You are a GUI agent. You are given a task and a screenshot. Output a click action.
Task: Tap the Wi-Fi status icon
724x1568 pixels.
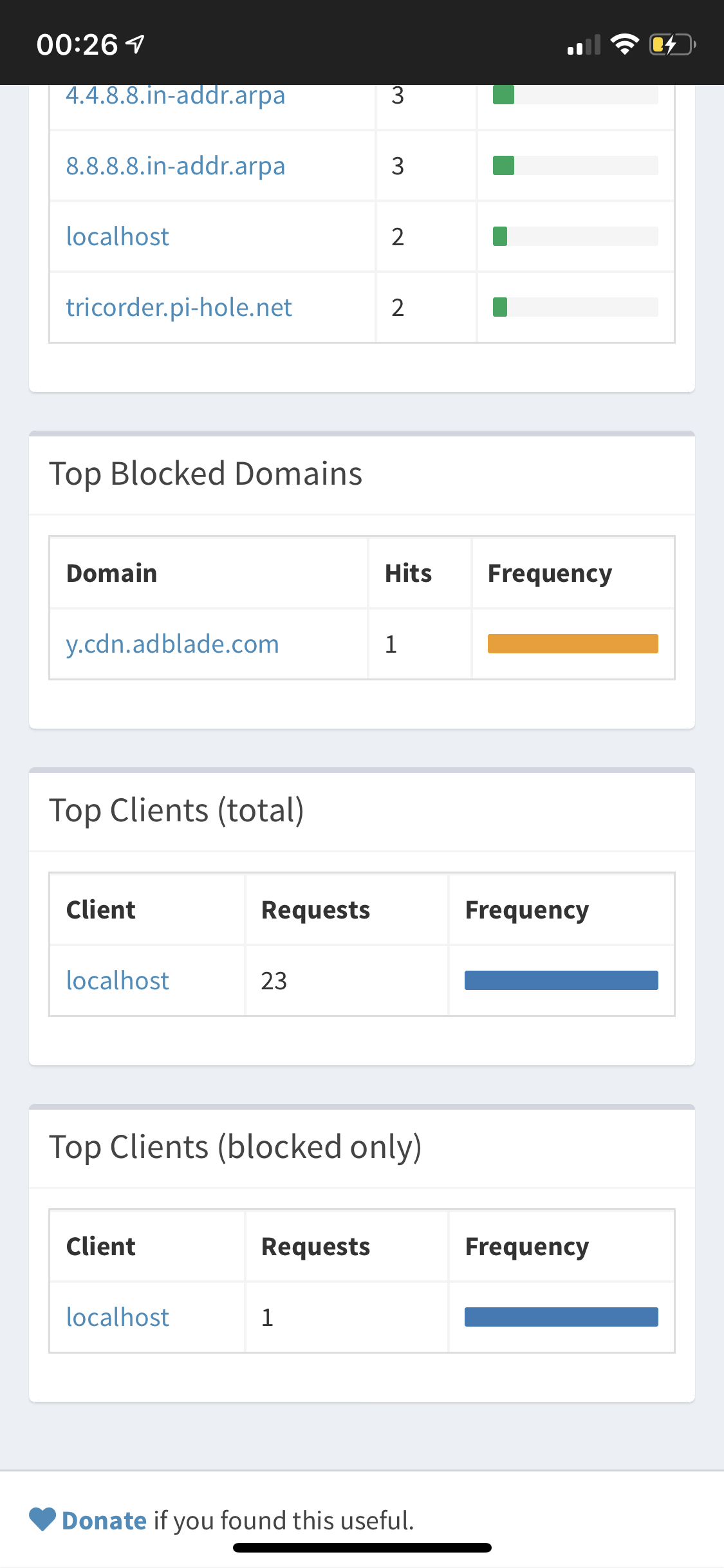[x=624, y=44]
